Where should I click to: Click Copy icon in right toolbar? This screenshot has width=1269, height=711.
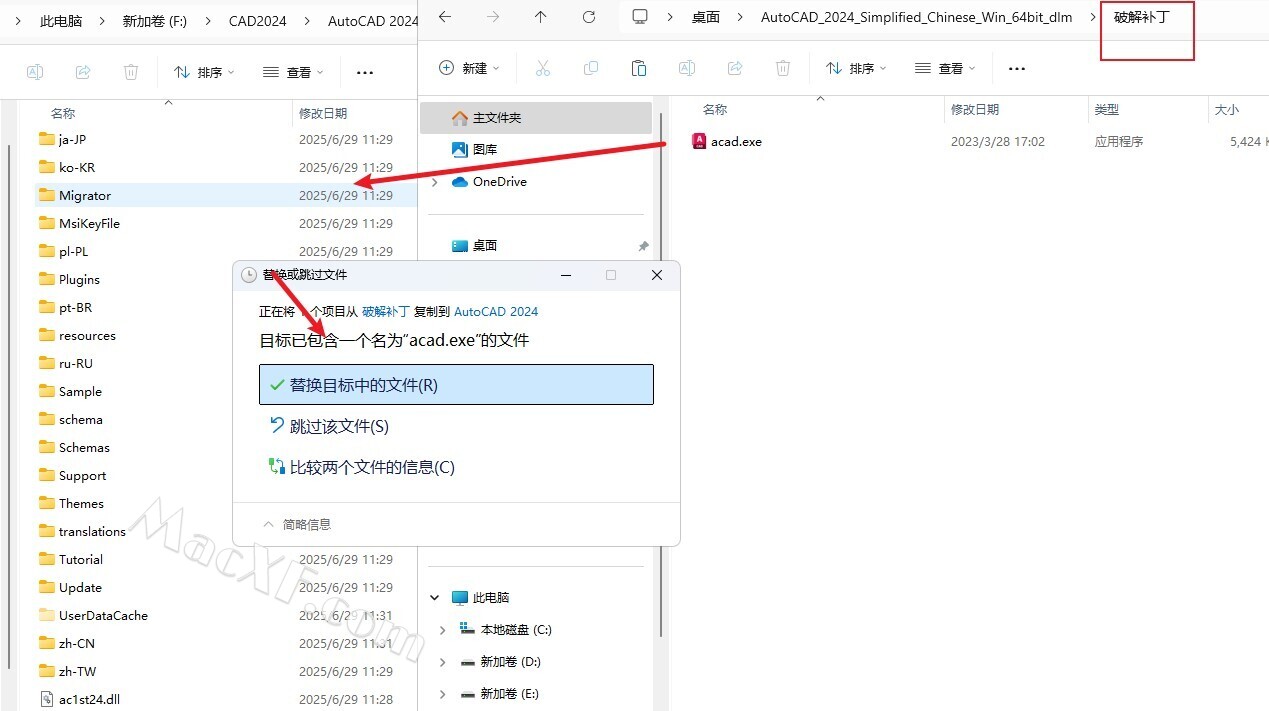coord(591,68)
